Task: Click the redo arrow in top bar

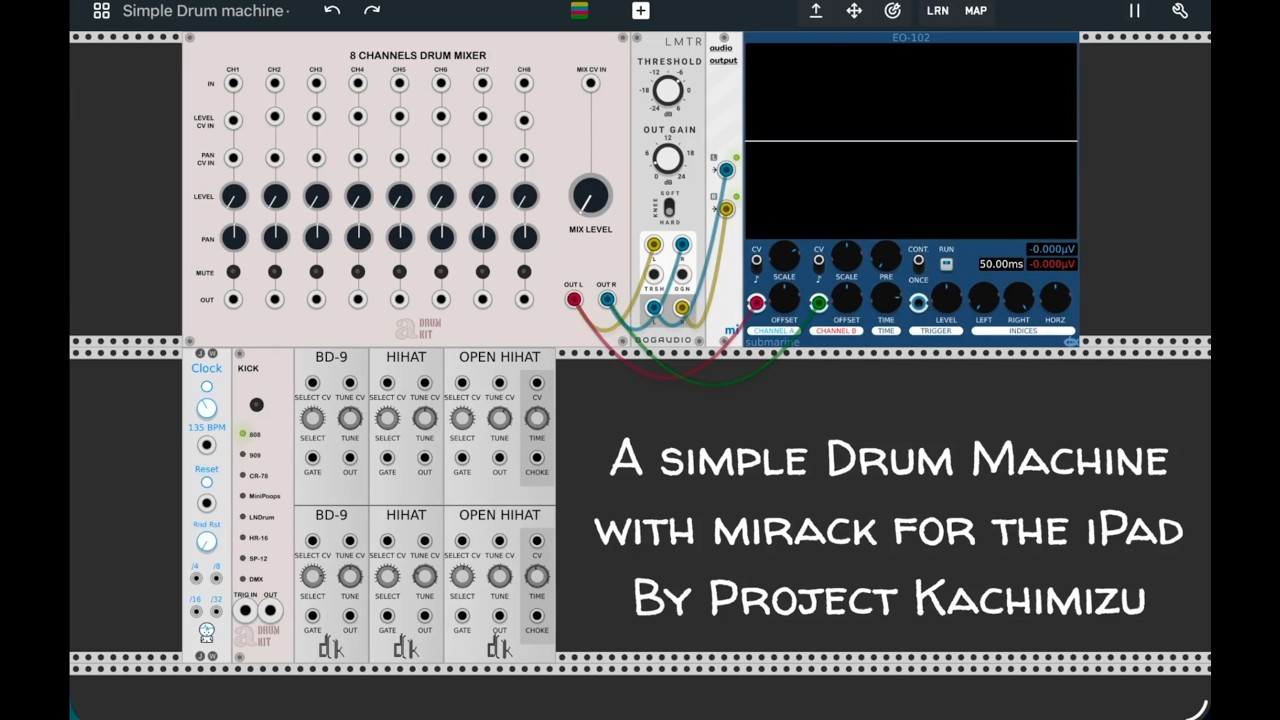Action: [x=372, y=11]
